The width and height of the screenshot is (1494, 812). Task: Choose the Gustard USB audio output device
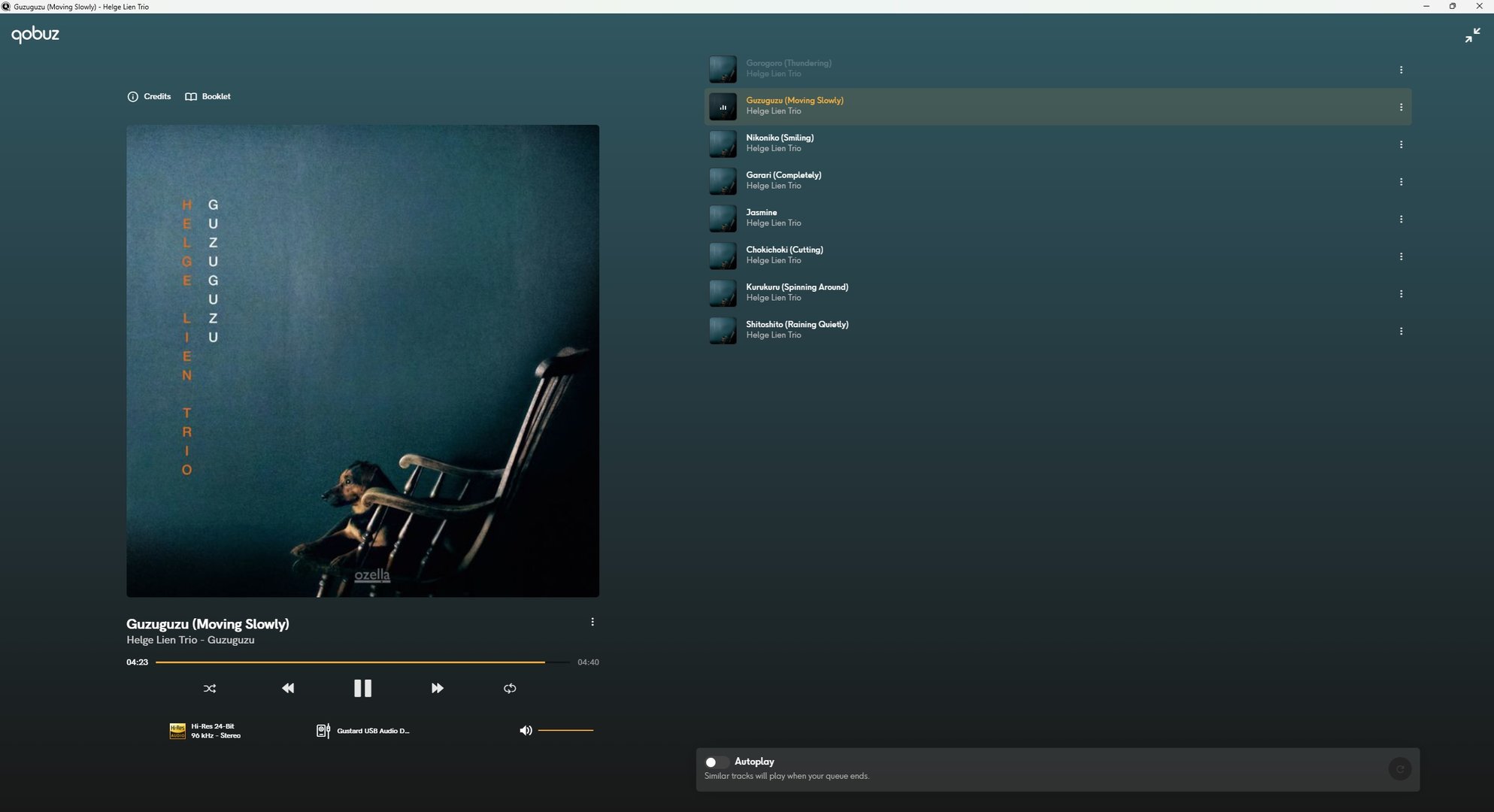[x=365, y=731]
